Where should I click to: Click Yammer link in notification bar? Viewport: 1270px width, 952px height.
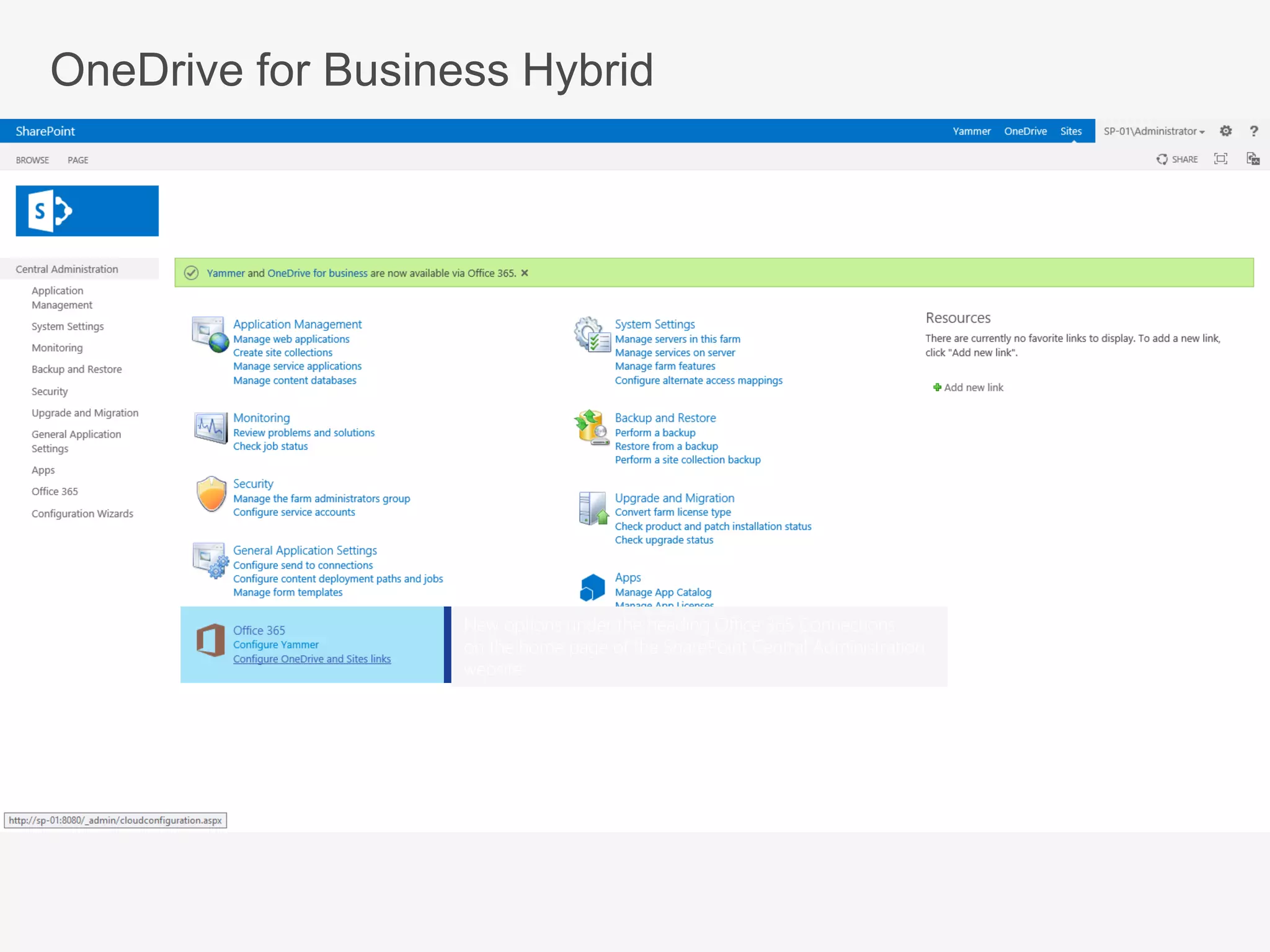pos(226,273)
